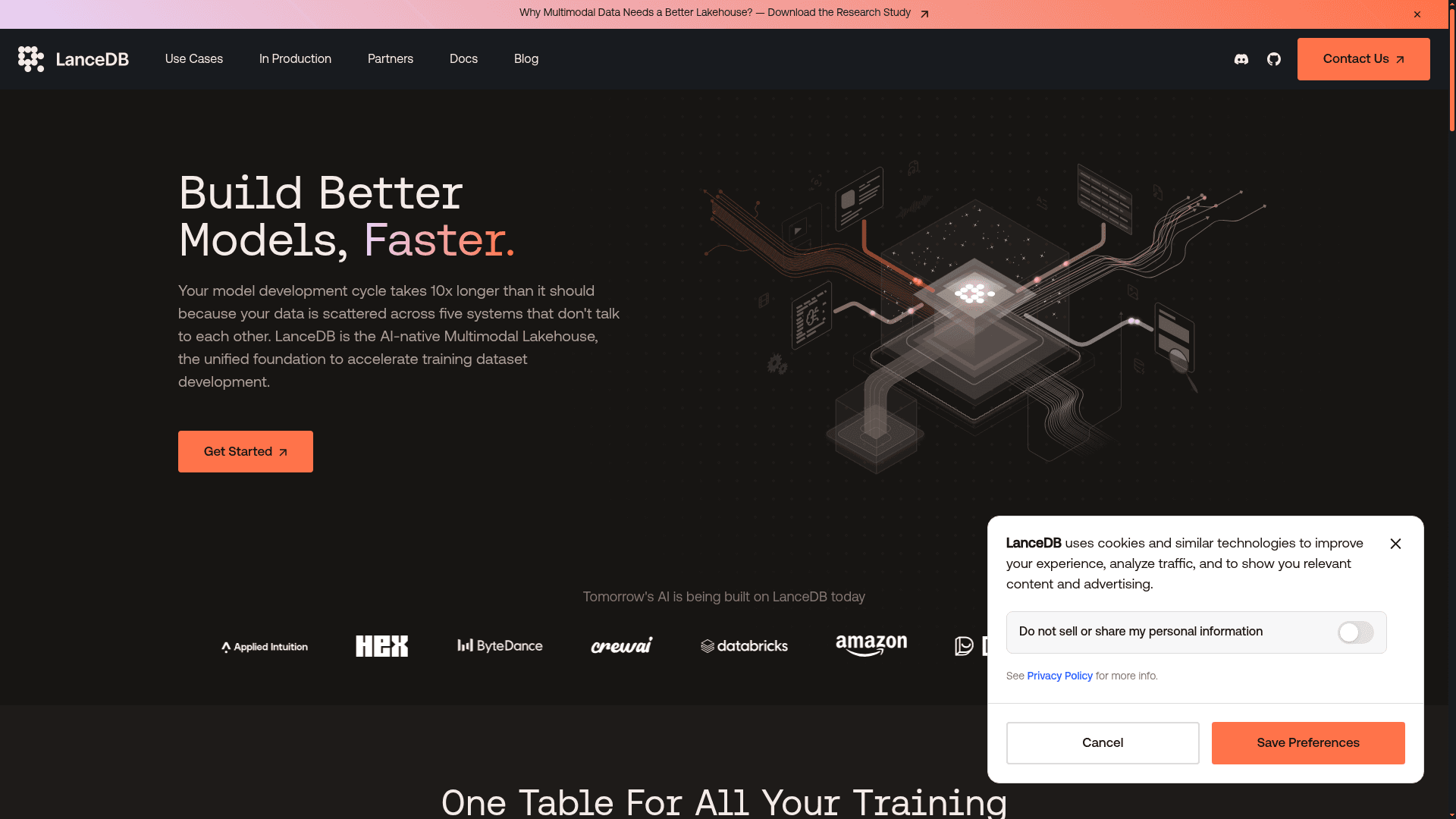1456x819 pixels.
Task: Visit the Blog page
Action: tap(526, 59)
